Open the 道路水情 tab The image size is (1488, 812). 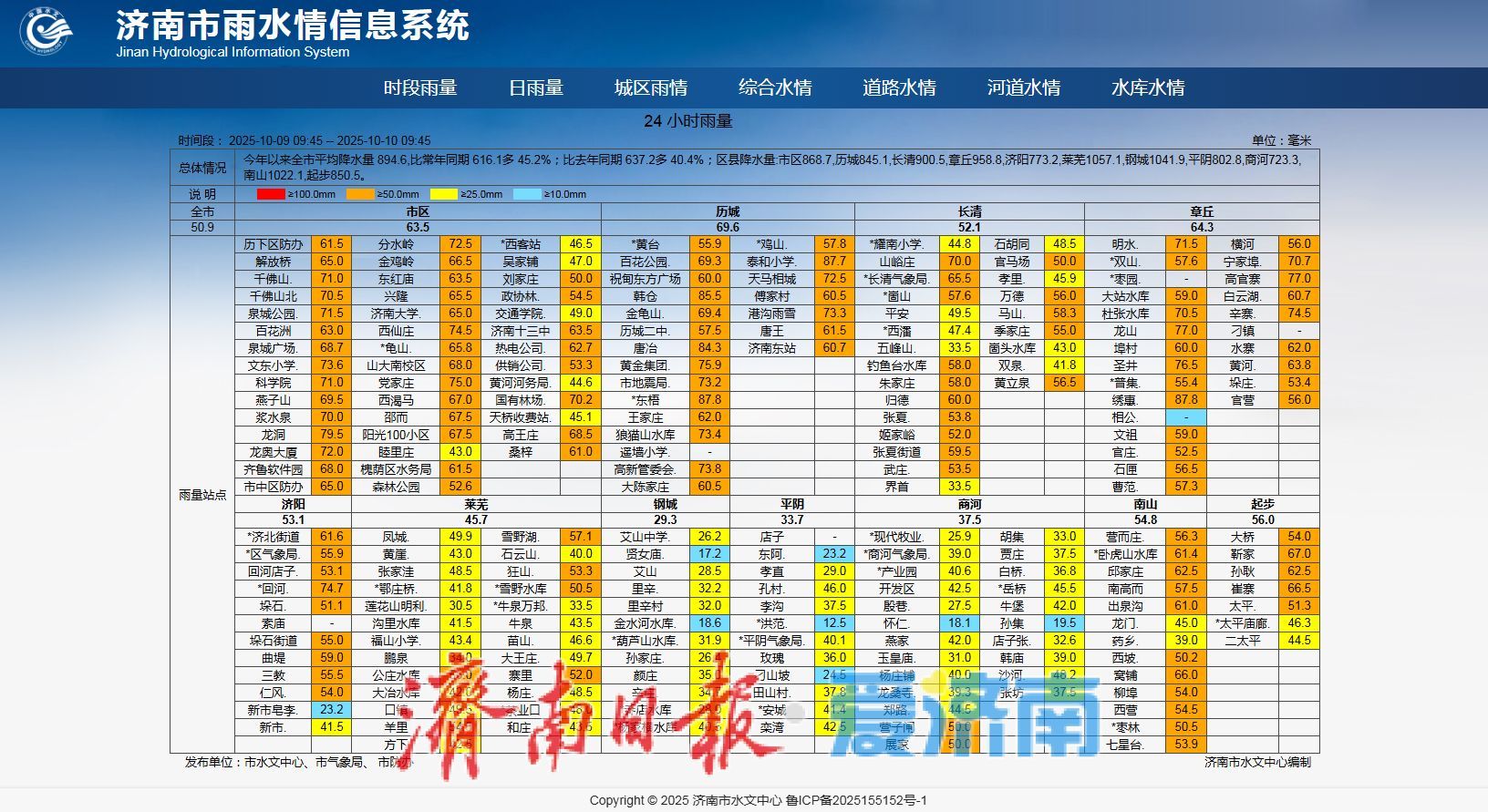point(899,87)
